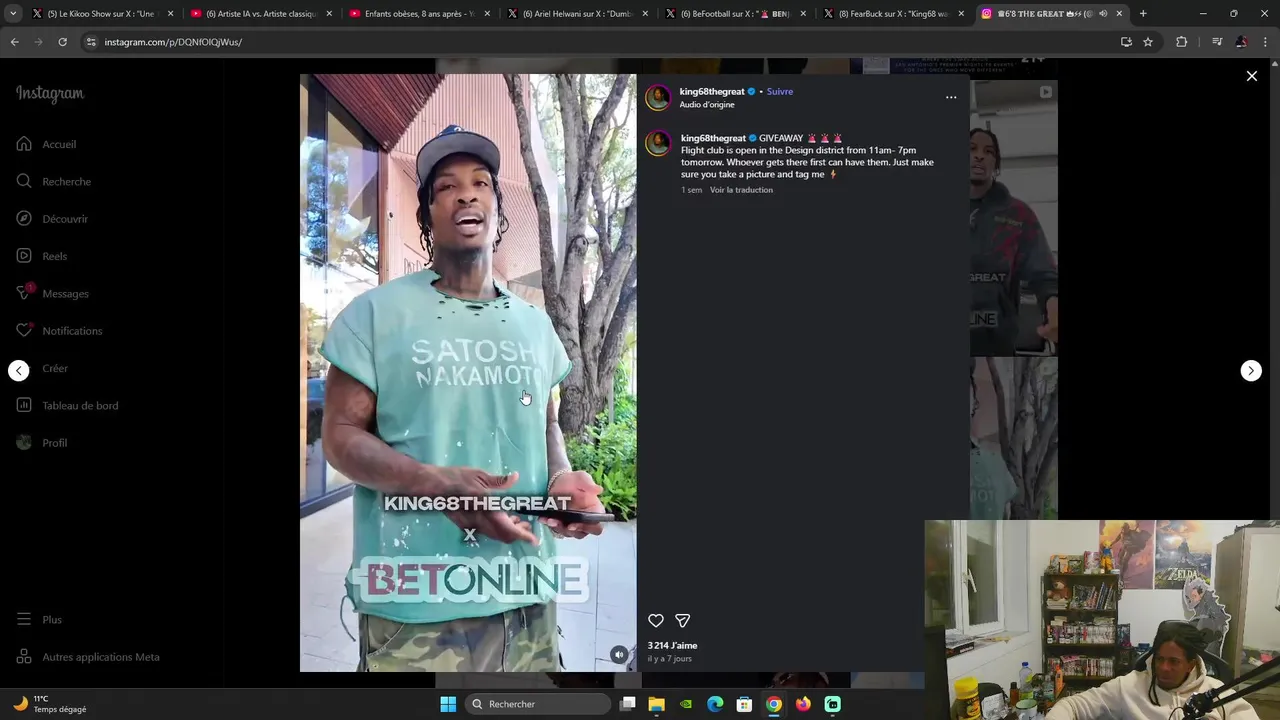Screen dimensions: 1280x720
Task: Unmute the video with speaker icon
Action: tap(619, 655)
